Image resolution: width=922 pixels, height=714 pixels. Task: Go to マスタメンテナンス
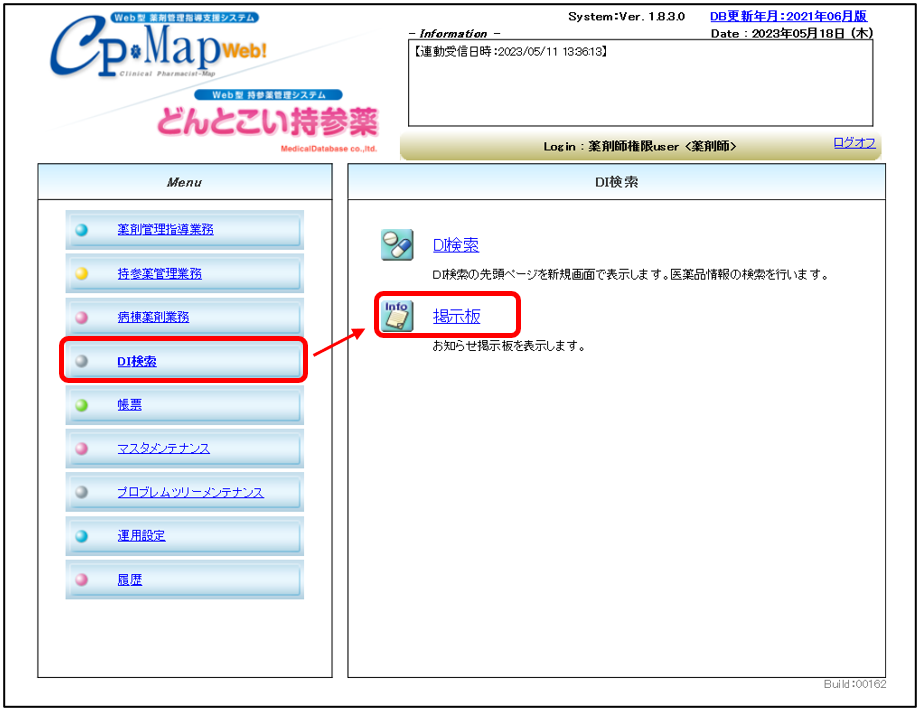coord(163,449)
